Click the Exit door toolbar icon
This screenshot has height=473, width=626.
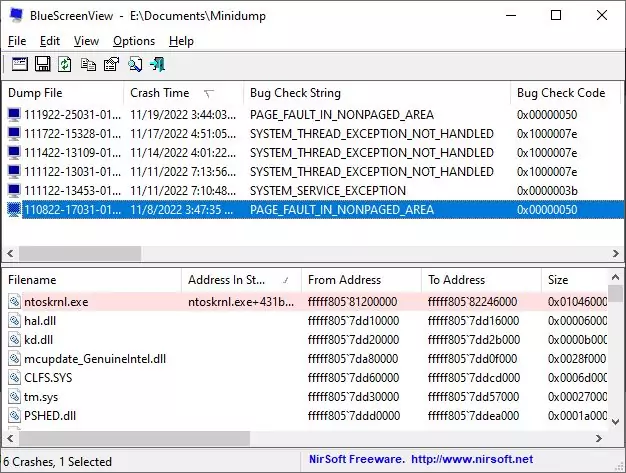coord(158,64)
